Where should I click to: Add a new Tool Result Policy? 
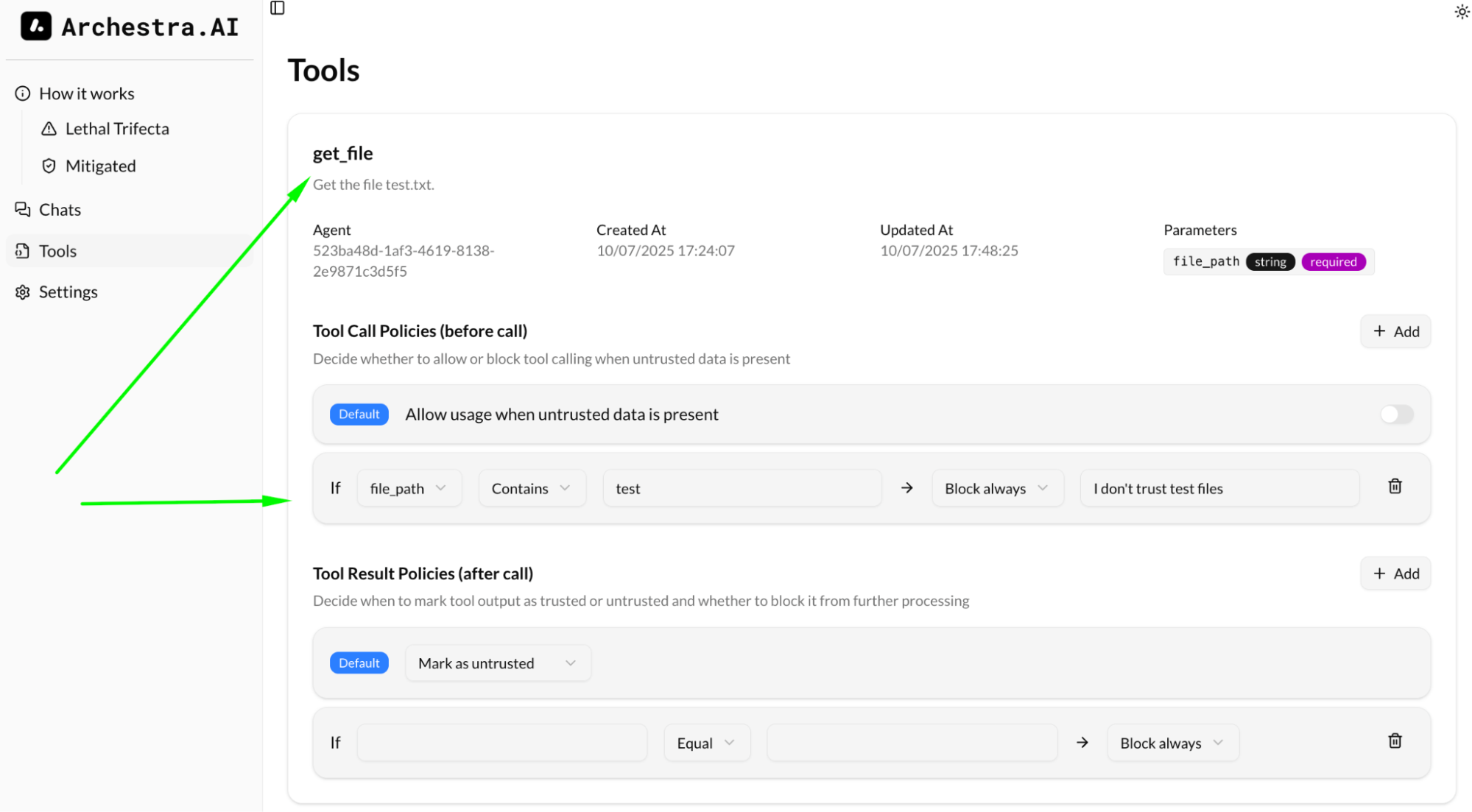coord(1395,573)
